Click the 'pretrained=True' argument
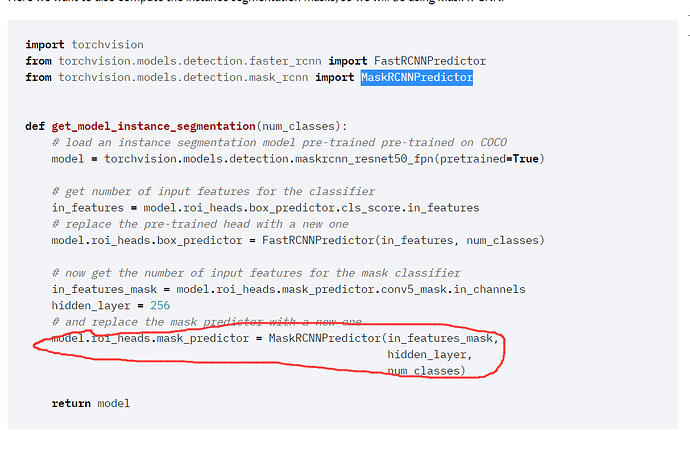Screen dimensions: 690x461 point(489,159)
